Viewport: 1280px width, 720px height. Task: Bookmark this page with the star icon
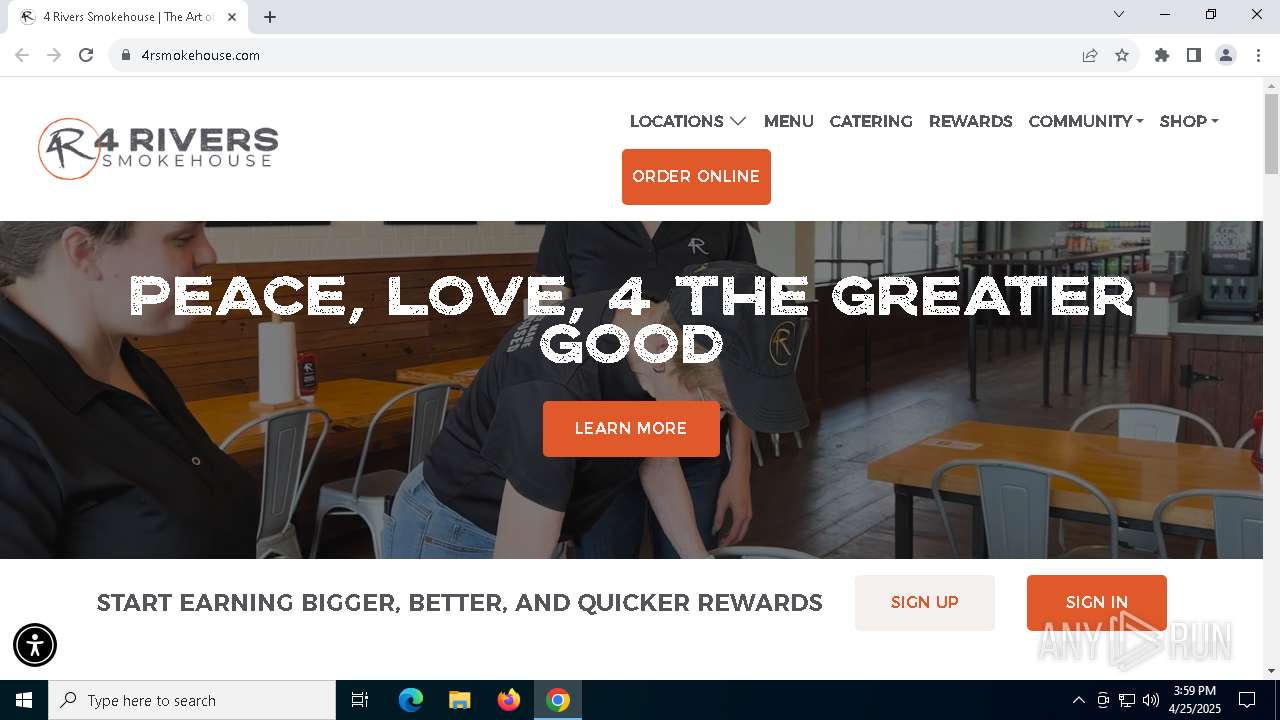(x=1122, y=55)
